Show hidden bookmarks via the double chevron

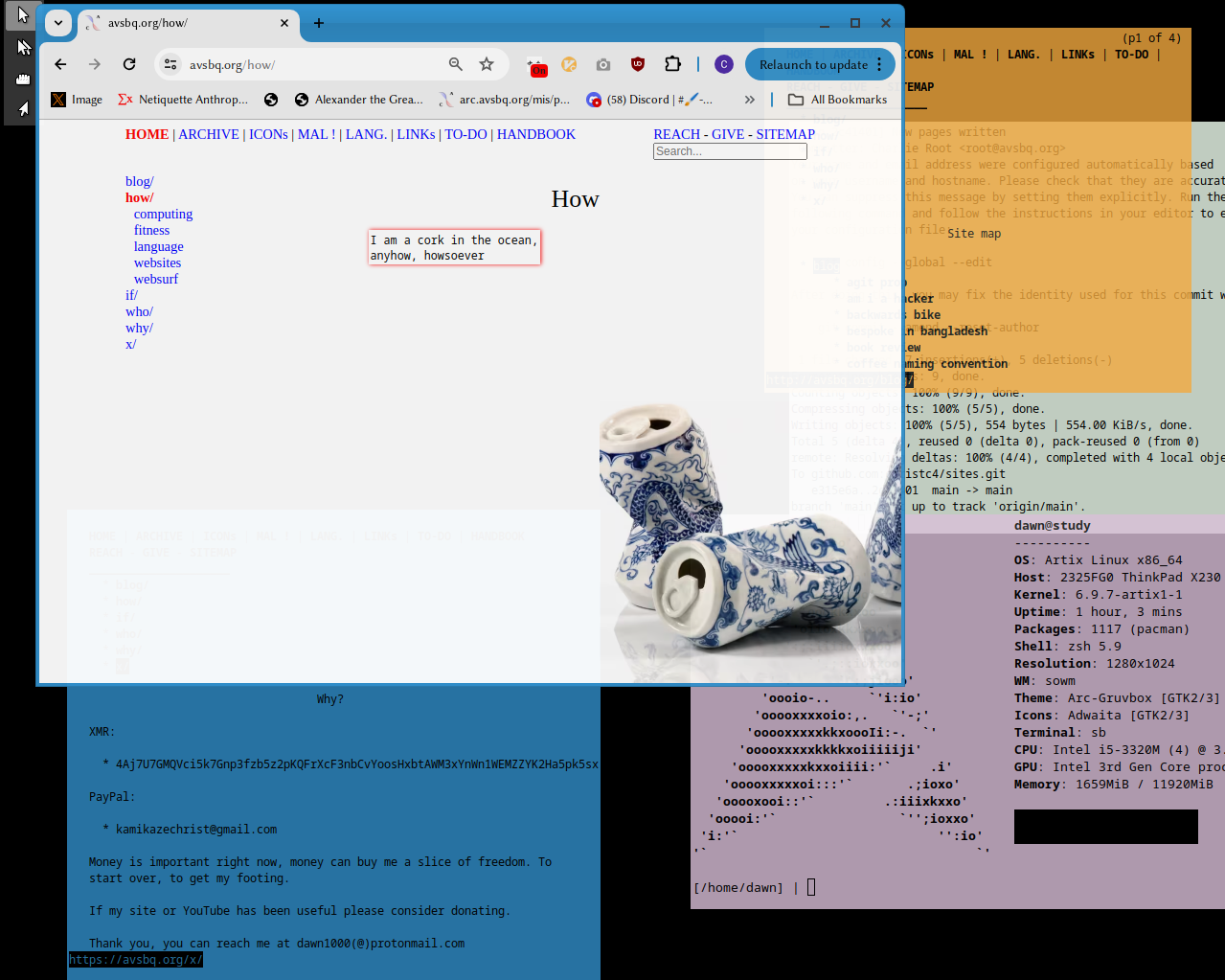click(749, 100)
